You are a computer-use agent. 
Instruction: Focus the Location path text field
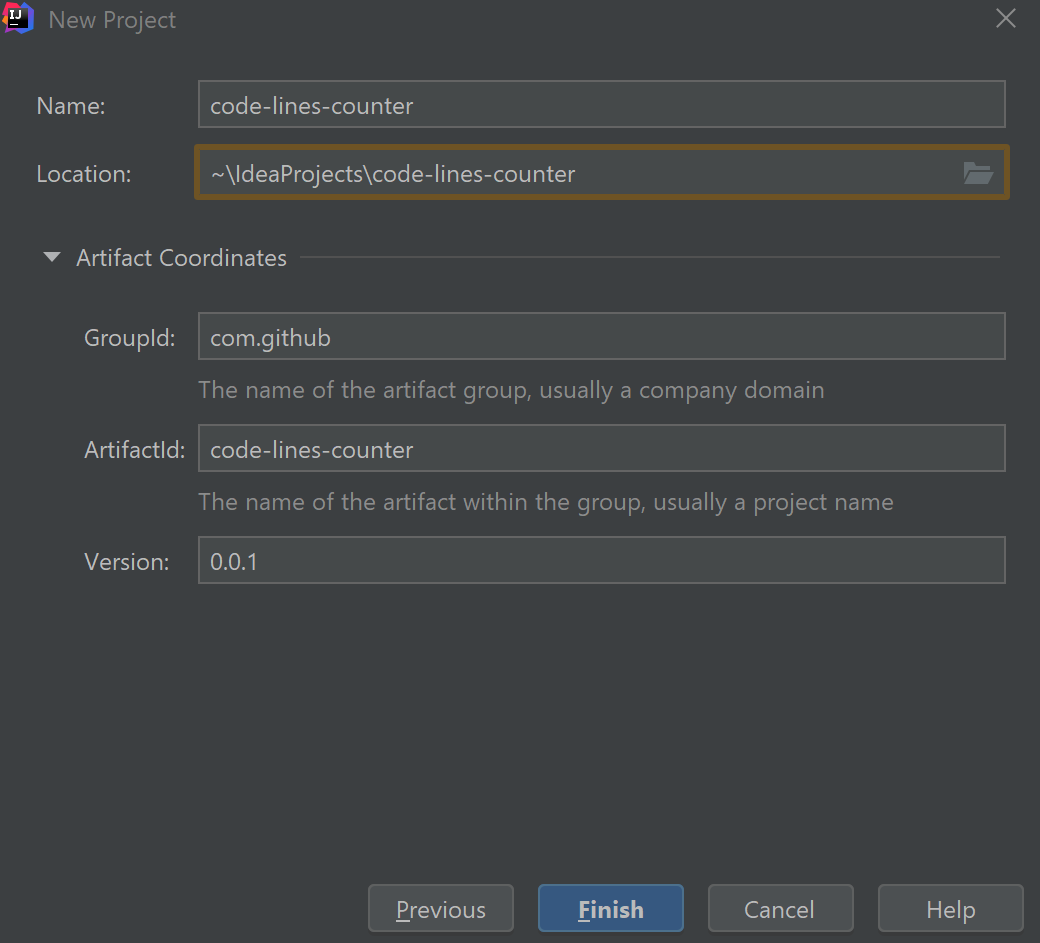(580, 173)
